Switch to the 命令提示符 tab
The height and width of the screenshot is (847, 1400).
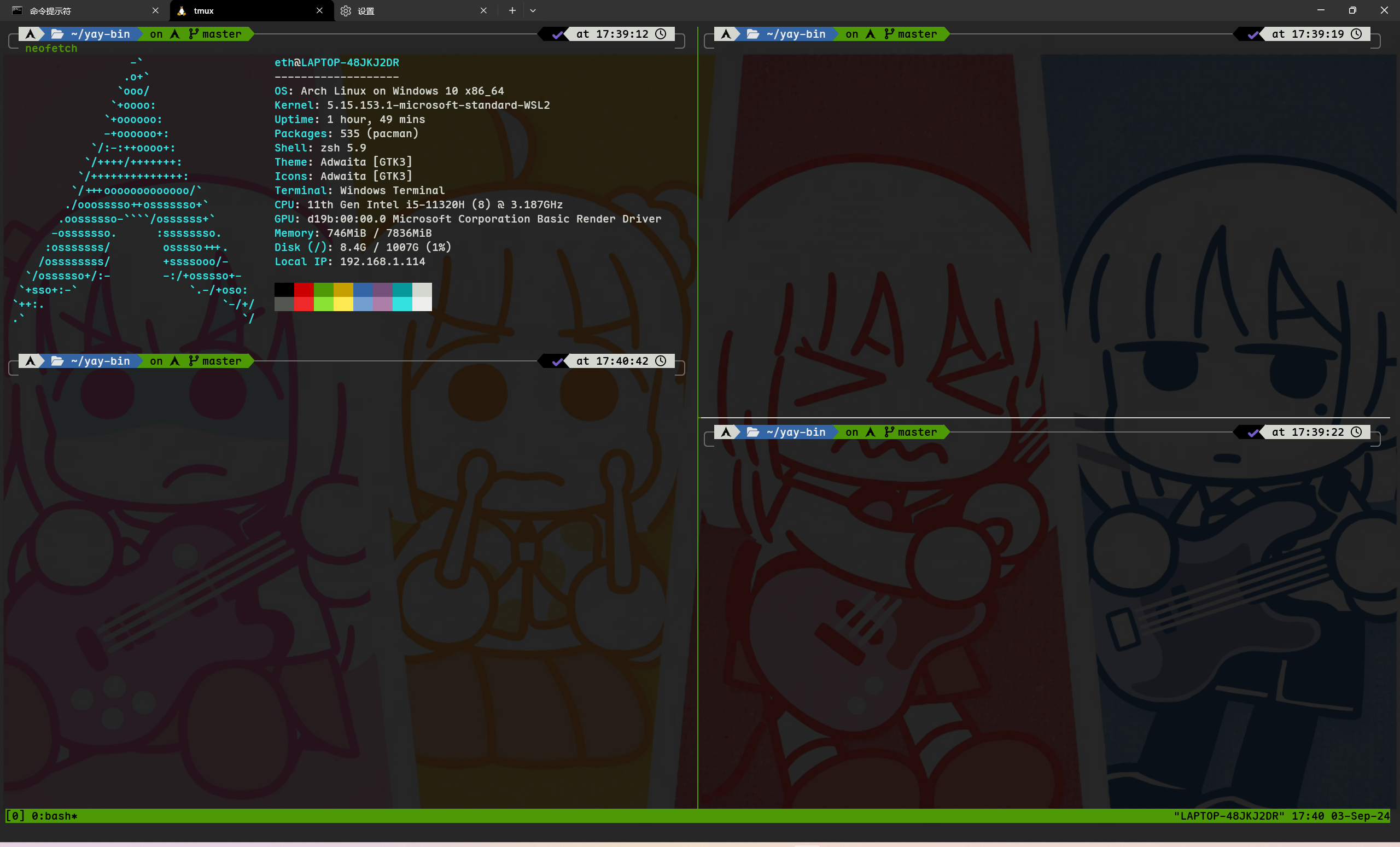pos(85,11)
